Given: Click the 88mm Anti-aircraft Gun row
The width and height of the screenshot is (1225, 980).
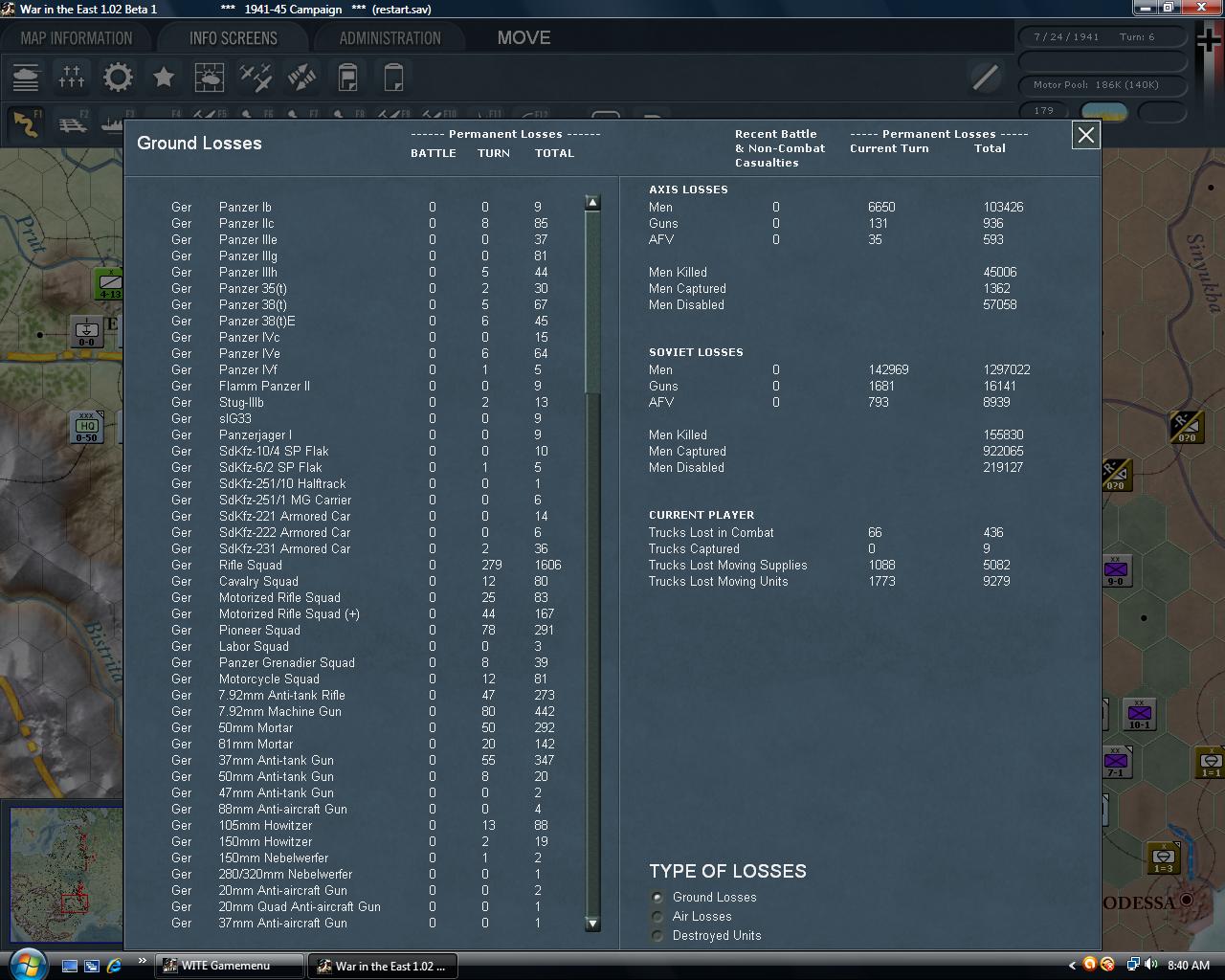Looking at the screenshot, I should [368, 809].
